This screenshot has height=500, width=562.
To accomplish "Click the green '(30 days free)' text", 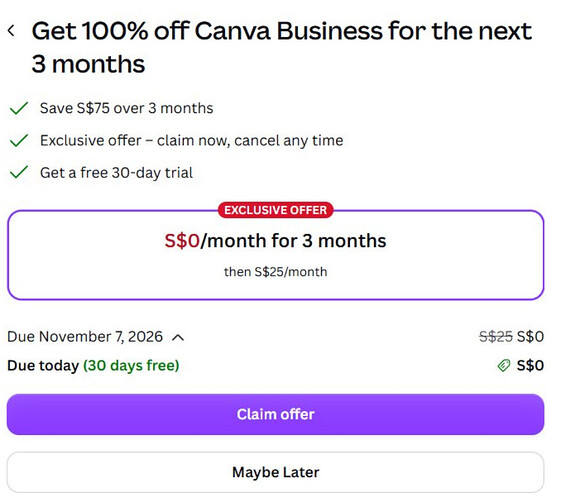I will point(131,366).
